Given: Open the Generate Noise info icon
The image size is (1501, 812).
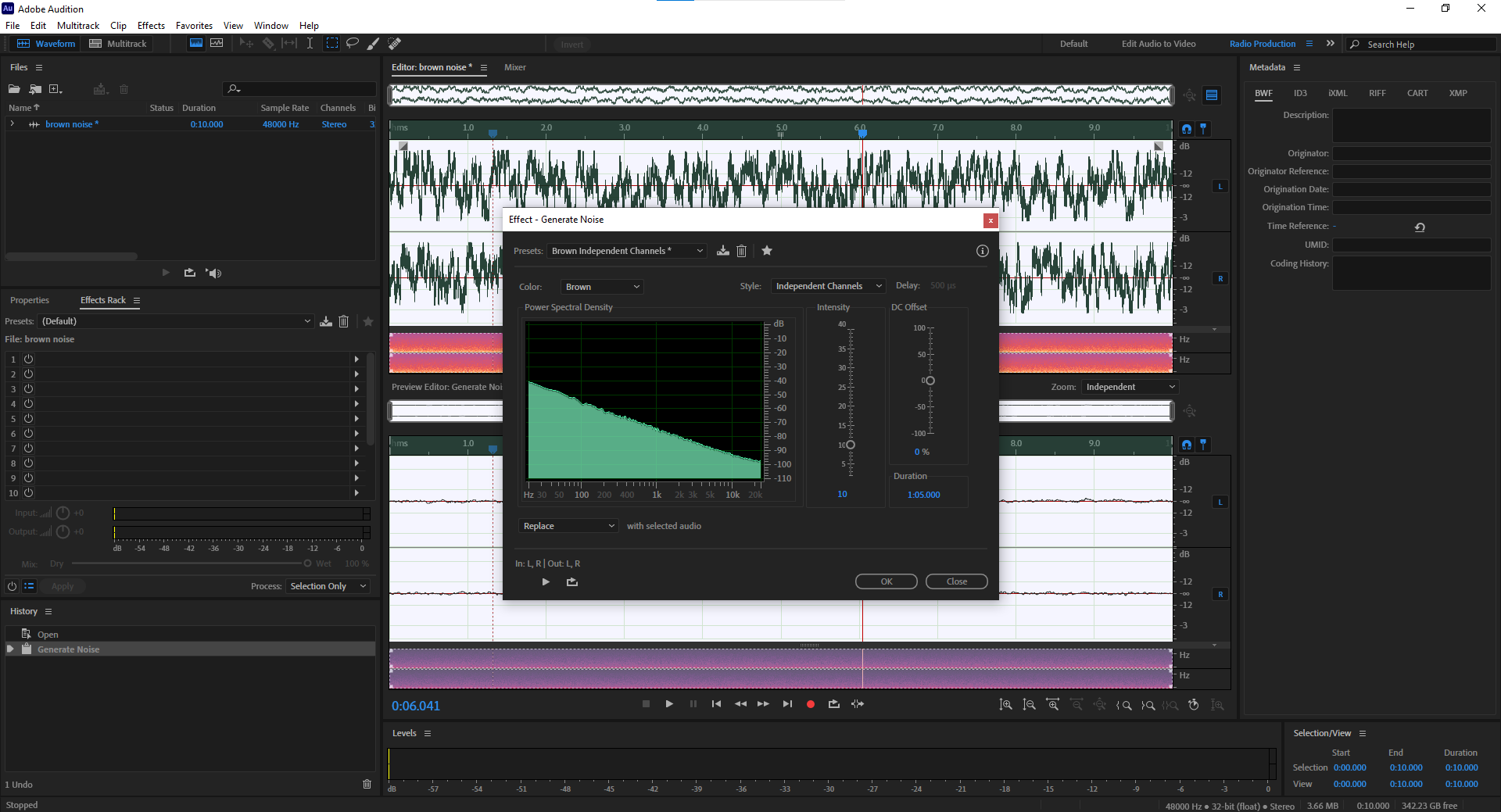Looking at the screenshot, I should pos(983,251).
